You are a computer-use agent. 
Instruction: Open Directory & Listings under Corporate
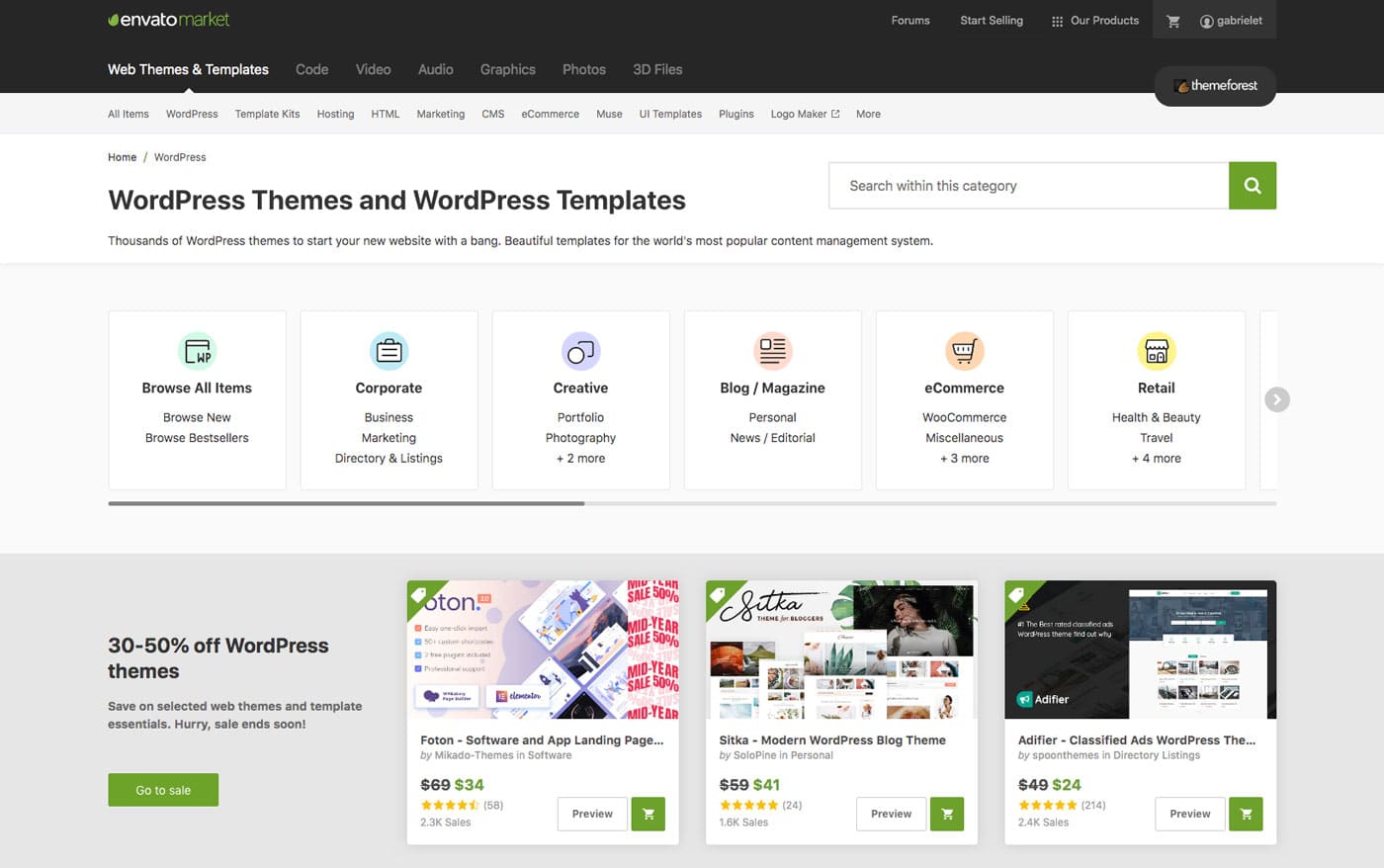pos(389,459)
